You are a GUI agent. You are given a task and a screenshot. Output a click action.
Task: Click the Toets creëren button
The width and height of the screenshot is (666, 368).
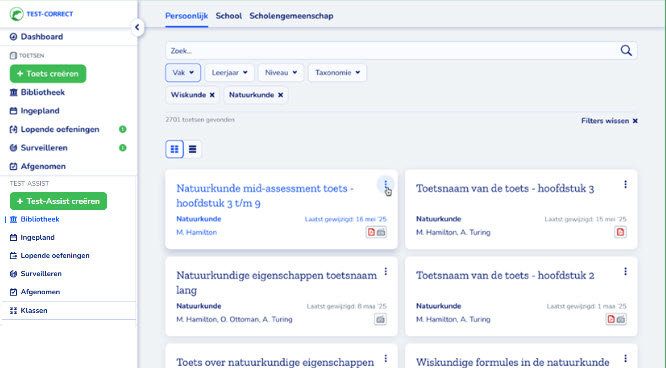[48, 74]
